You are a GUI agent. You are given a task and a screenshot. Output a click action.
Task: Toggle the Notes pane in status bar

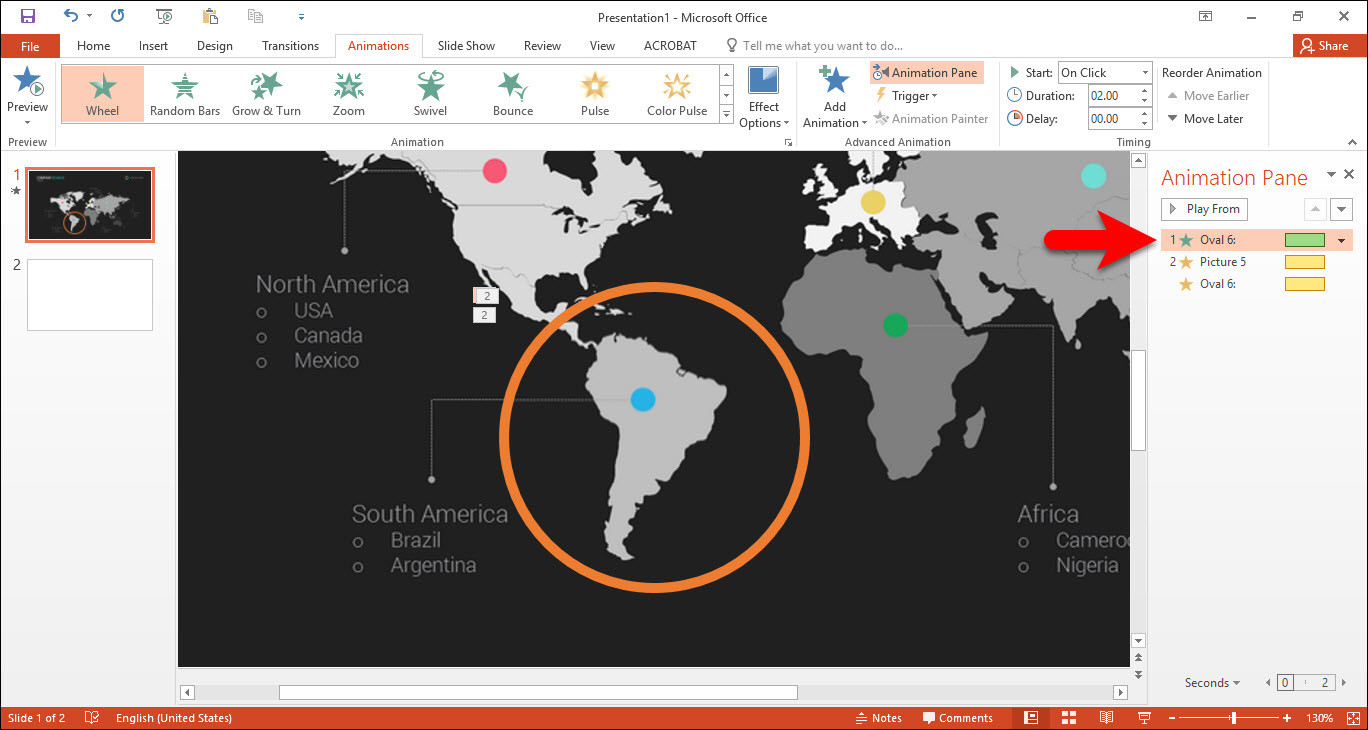[x=878, y=717]
